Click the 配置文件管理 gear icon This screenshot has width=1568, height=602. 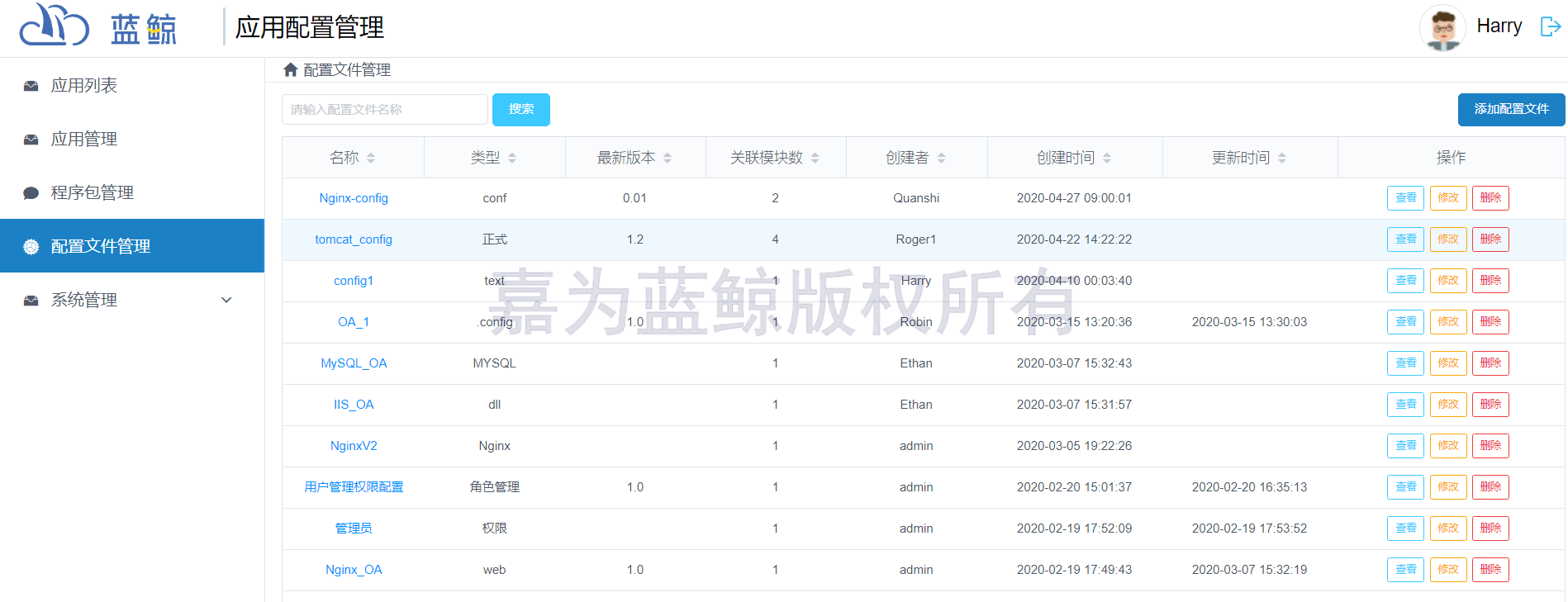[x=31, y=246]
